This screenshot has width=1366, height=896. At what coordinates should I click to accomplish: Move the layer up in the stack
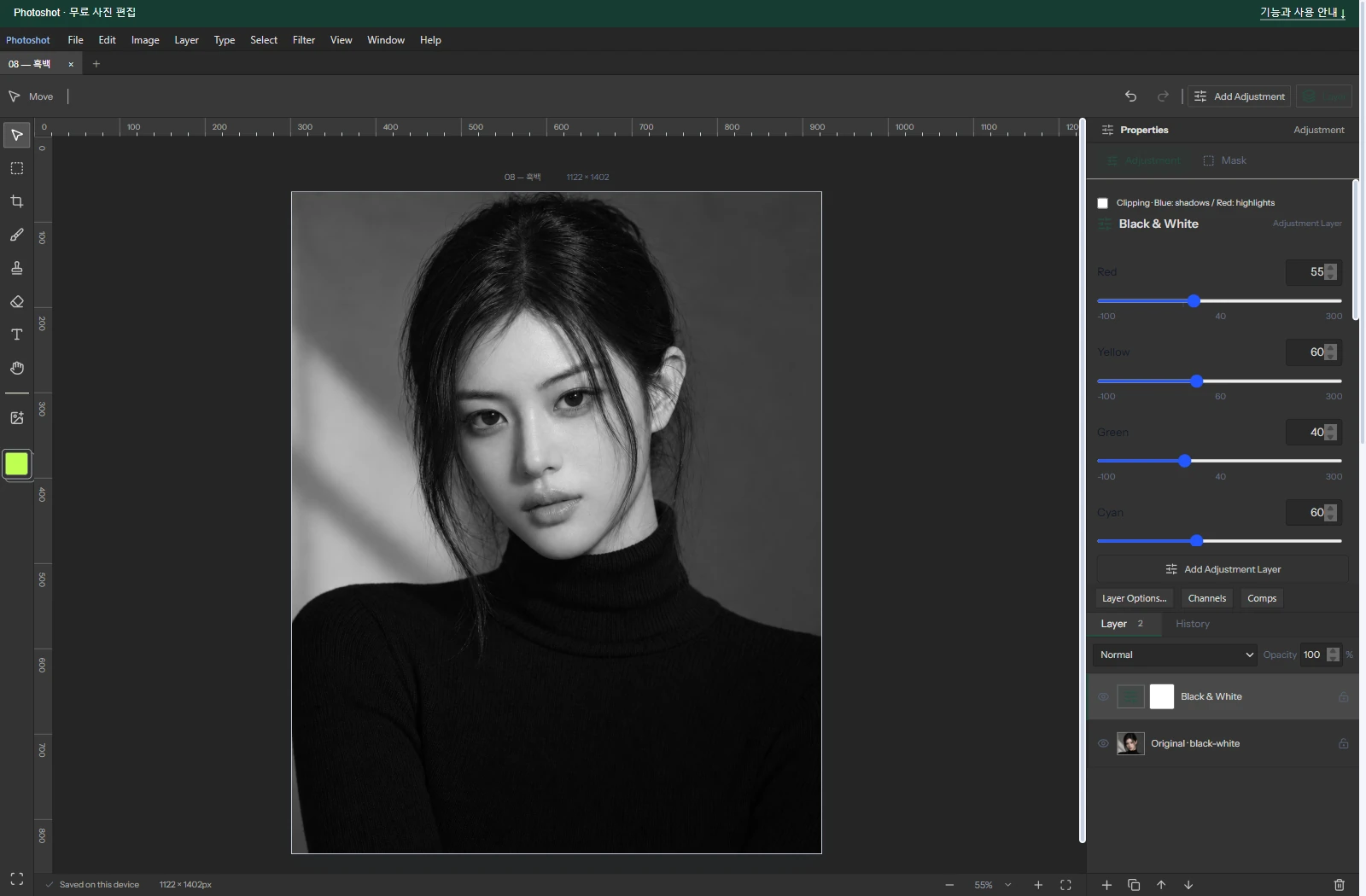[1161, 885]
